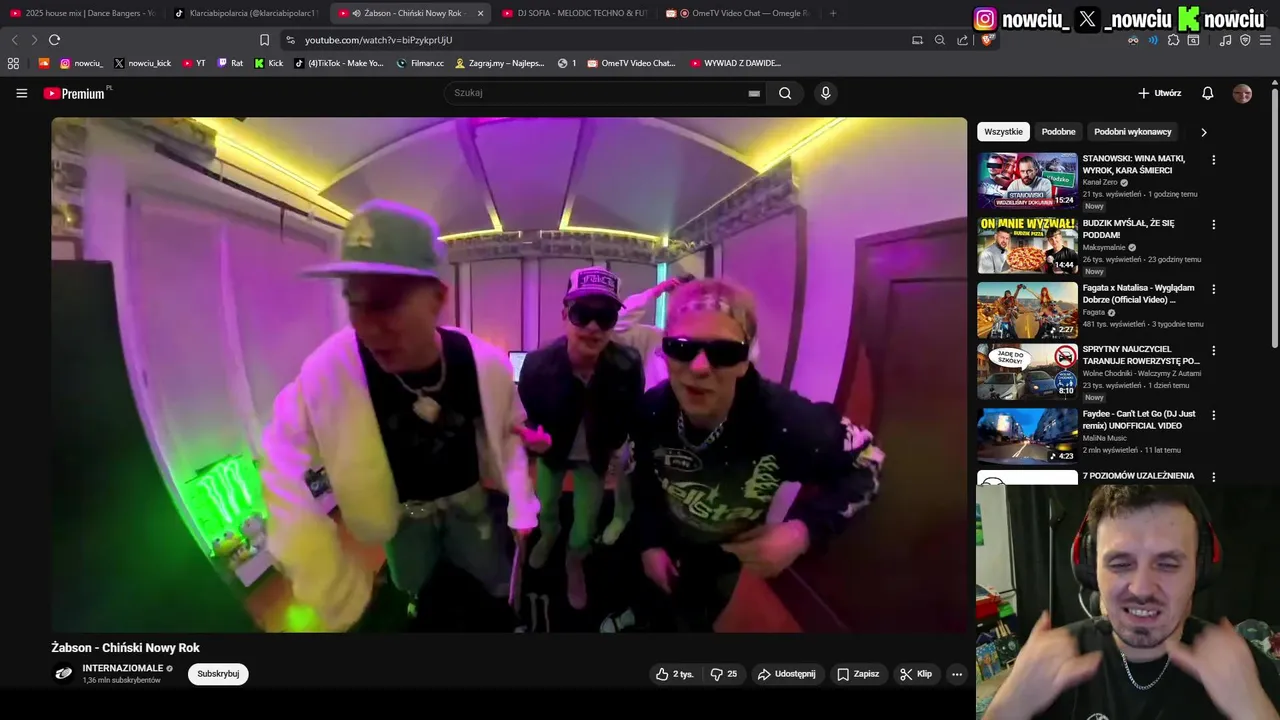
Task: Select the Wszystkie filter chip
Action: pos(1003,132)
